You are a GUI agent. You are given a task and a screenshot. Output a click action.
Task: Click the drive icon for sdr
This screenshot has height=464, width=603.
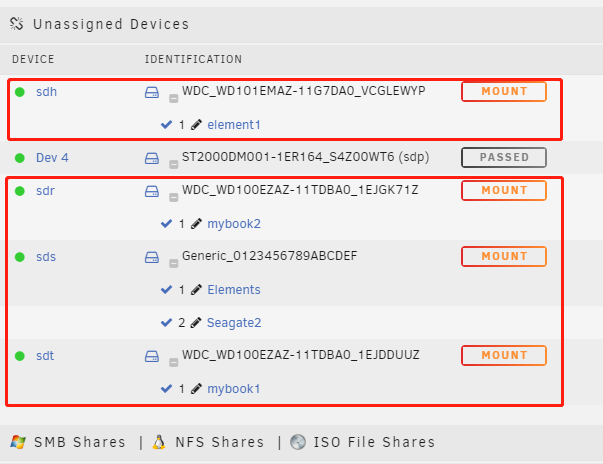coord(152,191)
